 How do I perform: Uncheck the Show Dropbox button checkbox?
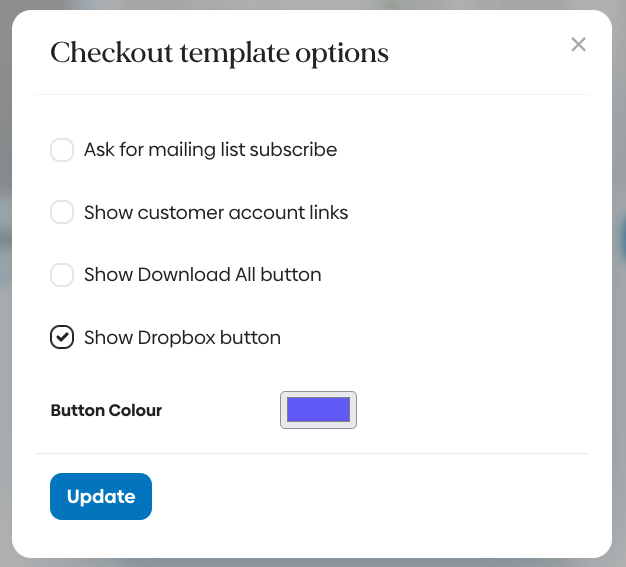[x=62, y=338]
